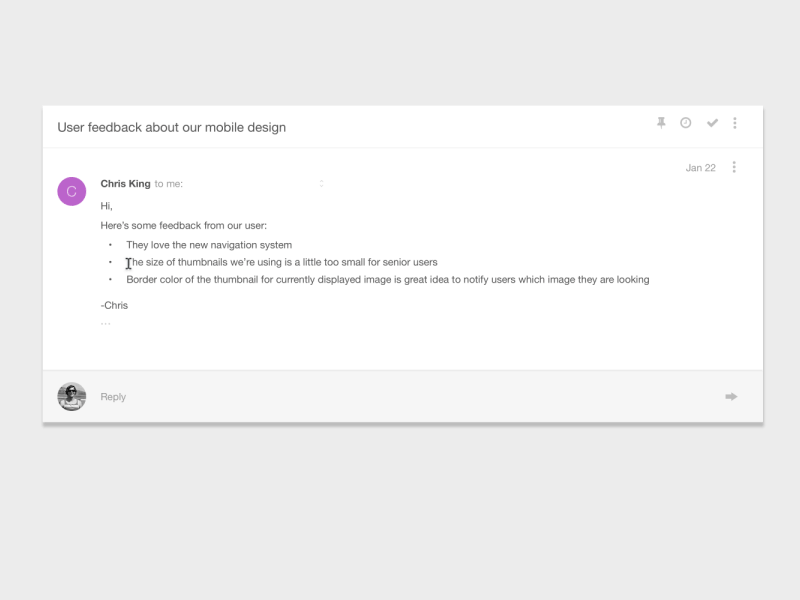800x600 pixels.
Task: Snooze the email using the clock icon
Action: 686,122
